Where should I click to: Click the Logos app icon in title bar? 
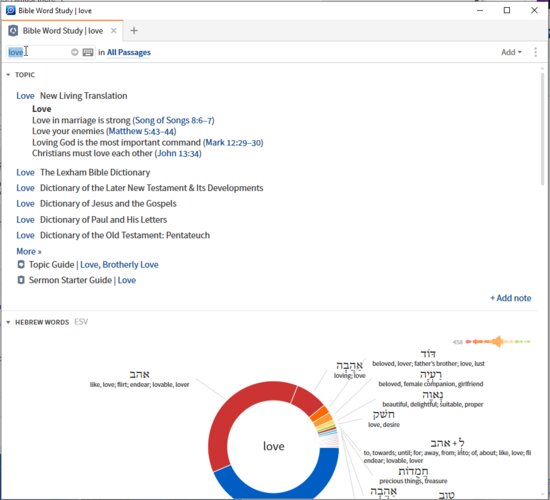pyautogui.click(x=11, y=11)
